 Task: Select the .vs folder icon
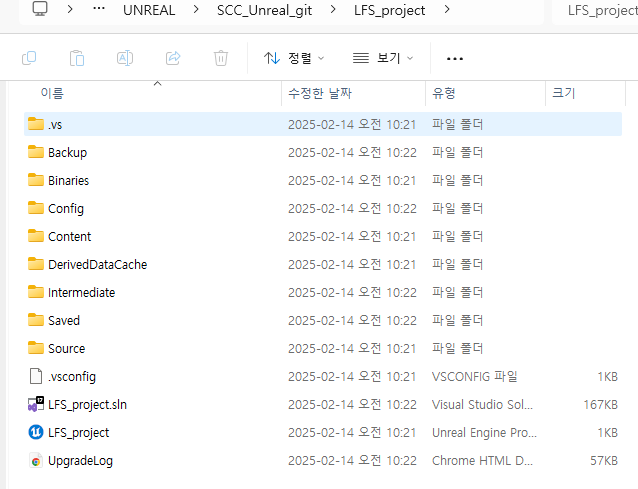36,124
